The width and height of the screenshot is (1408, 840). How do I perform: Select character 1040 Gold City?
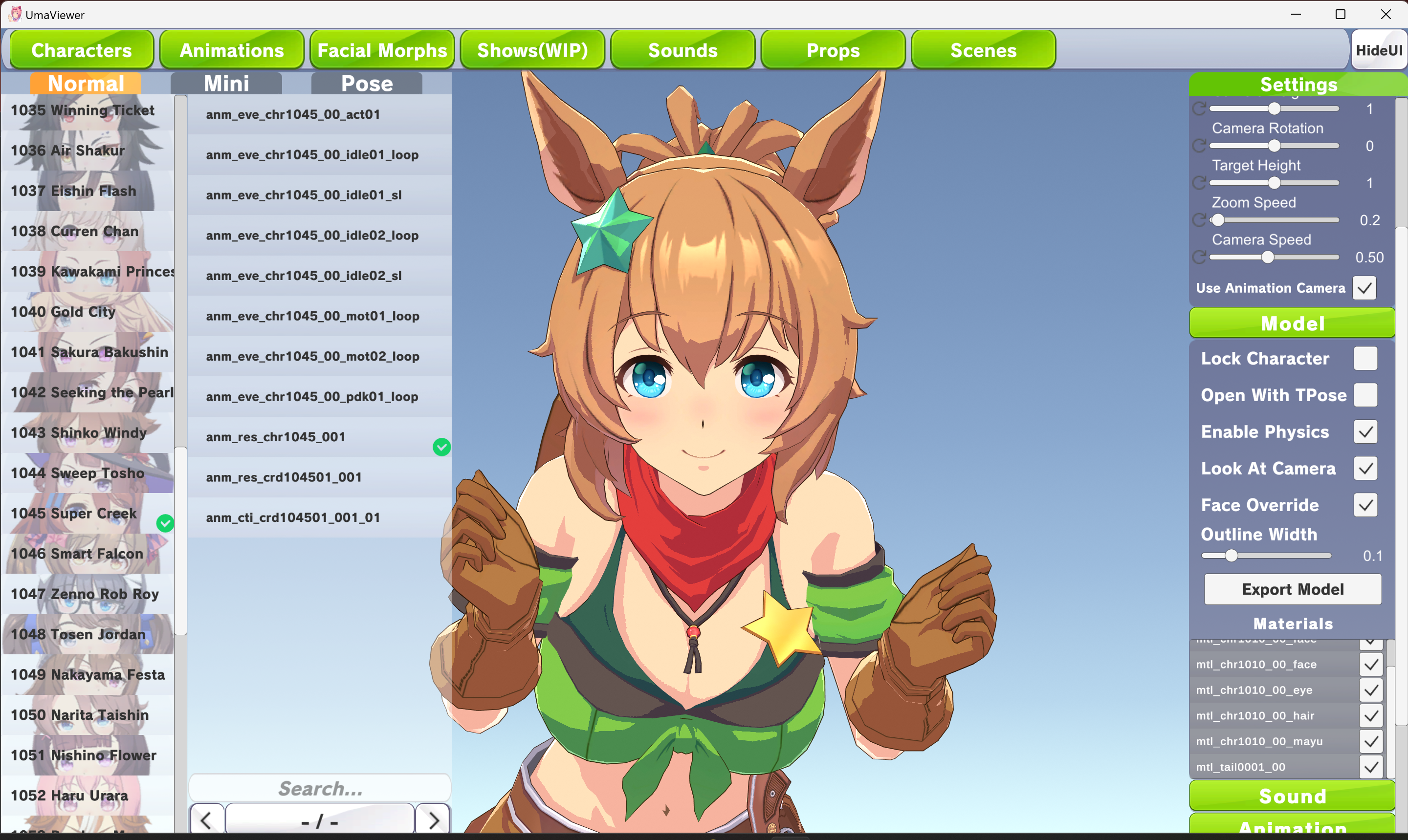tap(88, 312)
